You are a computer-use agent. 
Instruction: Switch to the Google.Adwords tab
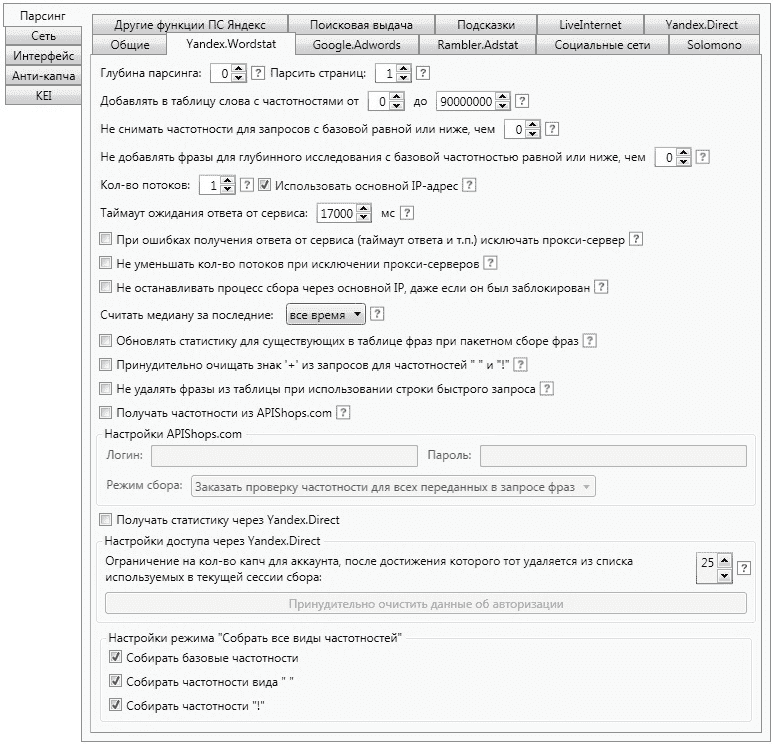point(356,45)
